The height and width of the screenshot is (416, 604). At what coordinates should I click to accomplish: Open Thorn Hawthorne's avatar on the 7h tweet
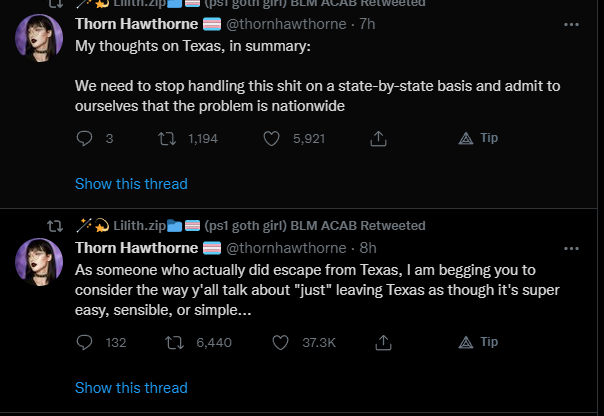click(x=39, y=38)
